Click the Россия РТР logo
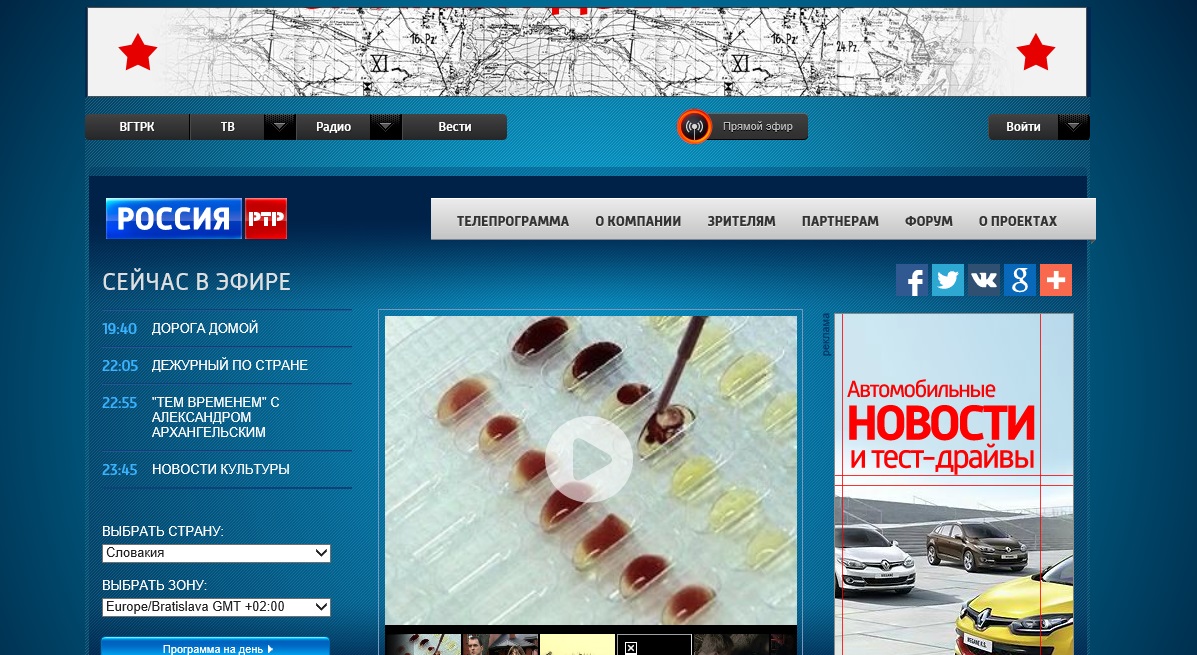Viewport: 1197px width, 655px height. click(x=196, y=219)
